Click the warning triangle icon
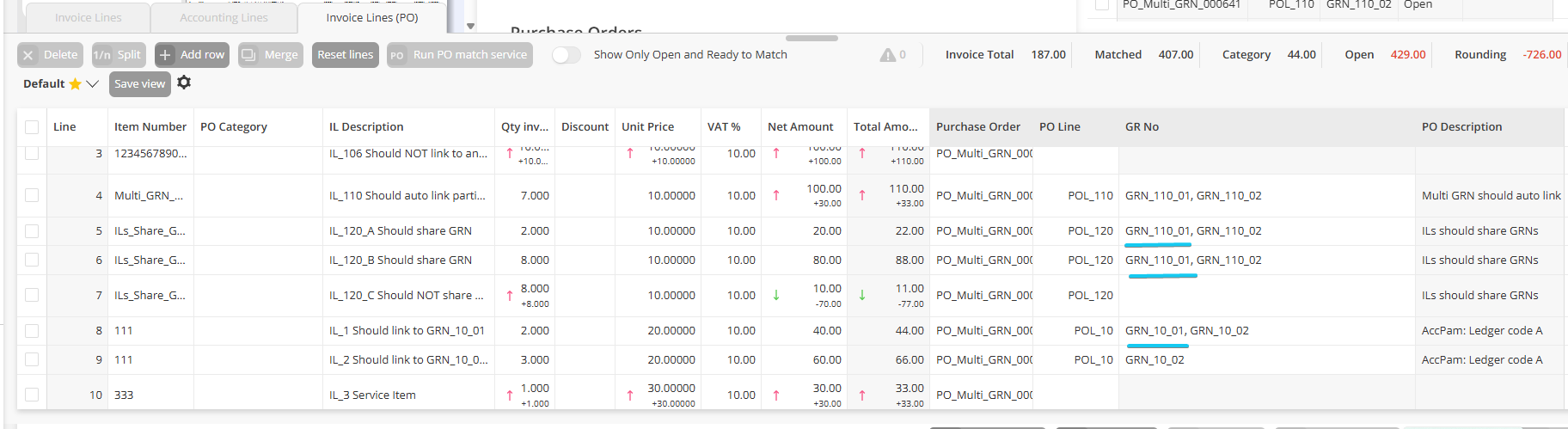1568x429 pixels. coord(888,55)
